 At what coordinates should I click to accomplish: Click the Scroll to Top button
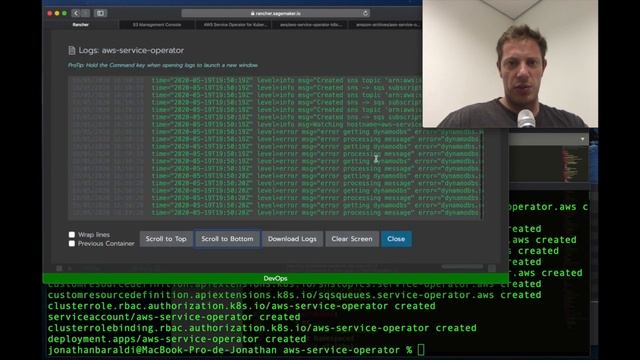click(166, 239)
